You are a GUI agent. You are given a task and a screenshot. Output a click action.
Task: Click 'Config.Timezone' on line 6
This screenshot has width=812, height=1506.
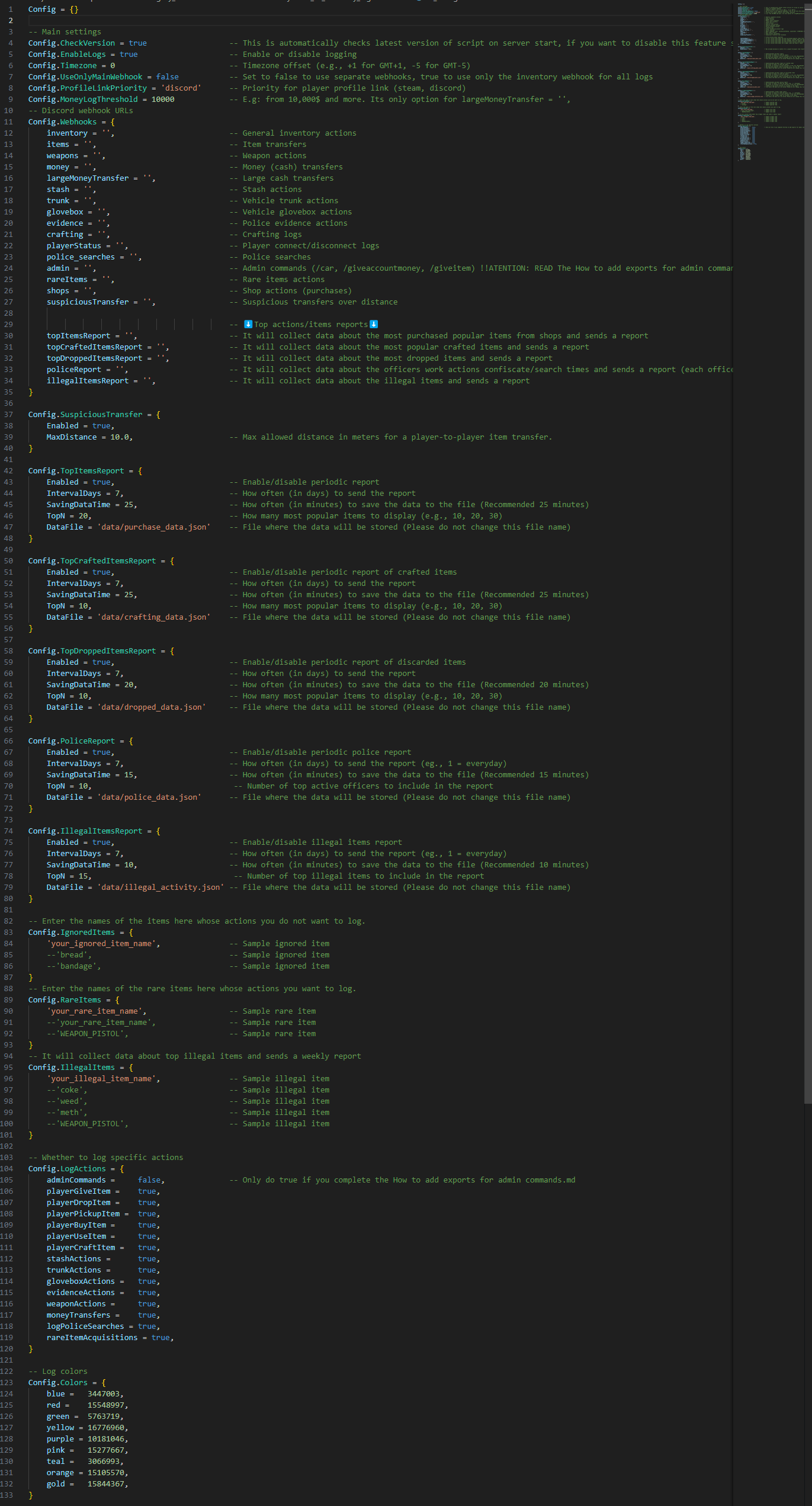[63, 65]
